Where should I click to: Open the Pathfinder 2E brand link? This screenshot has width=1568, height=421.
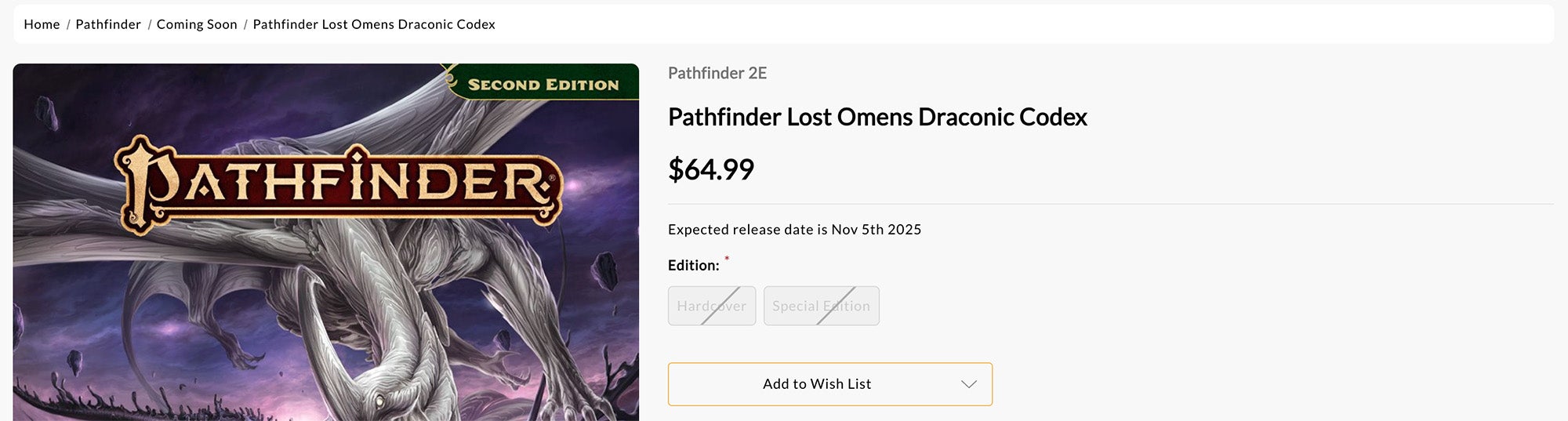[717, 73]
